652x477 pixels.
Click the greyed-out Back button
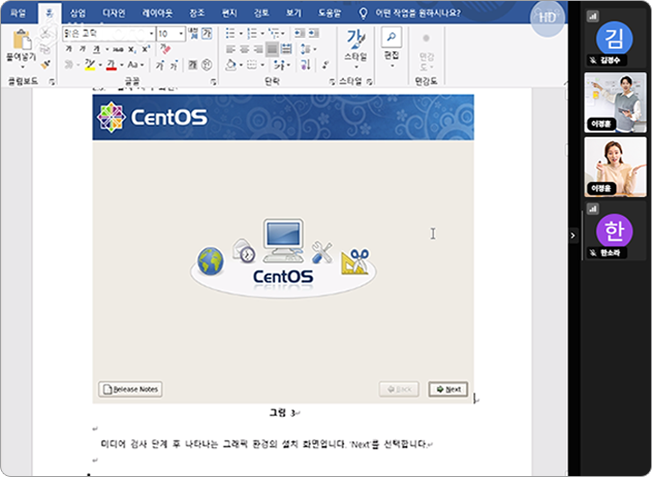[x=399, y=389]
